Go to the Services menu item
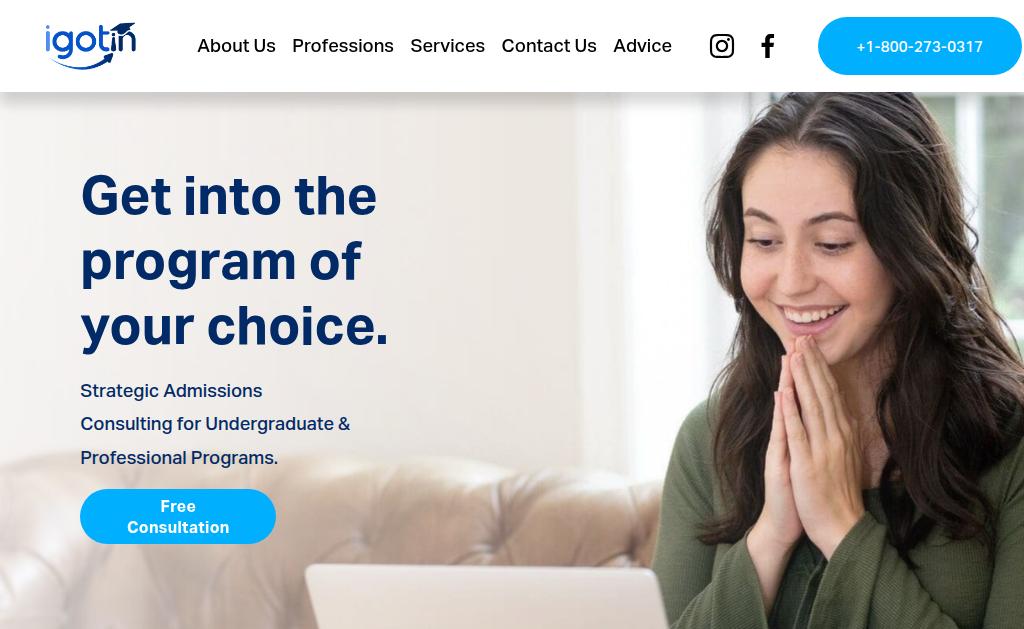 pyautogui.click(x=447, y=46)
